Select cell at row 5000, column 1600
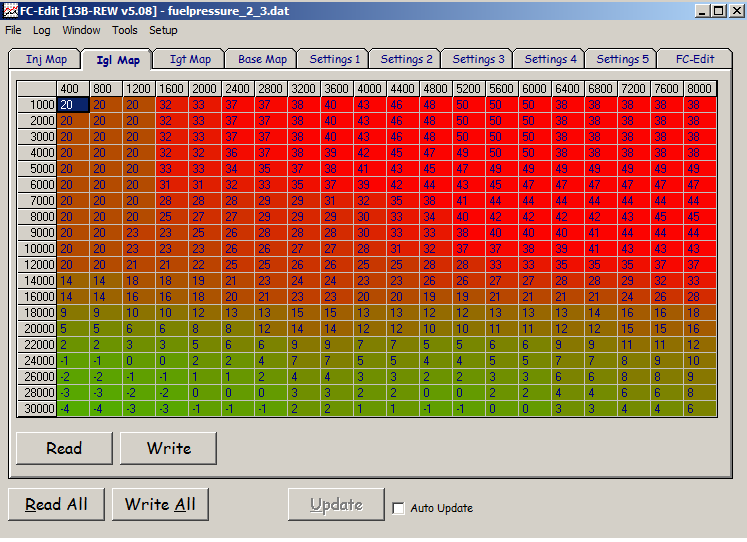The image size is (747, 542). point(172,169)
